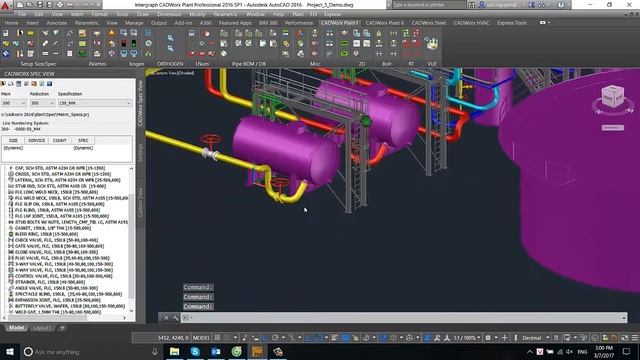
Task: Select BUTTERFLY VALVE, WAFER, 150LB in spec list
Action: [70, 306]
